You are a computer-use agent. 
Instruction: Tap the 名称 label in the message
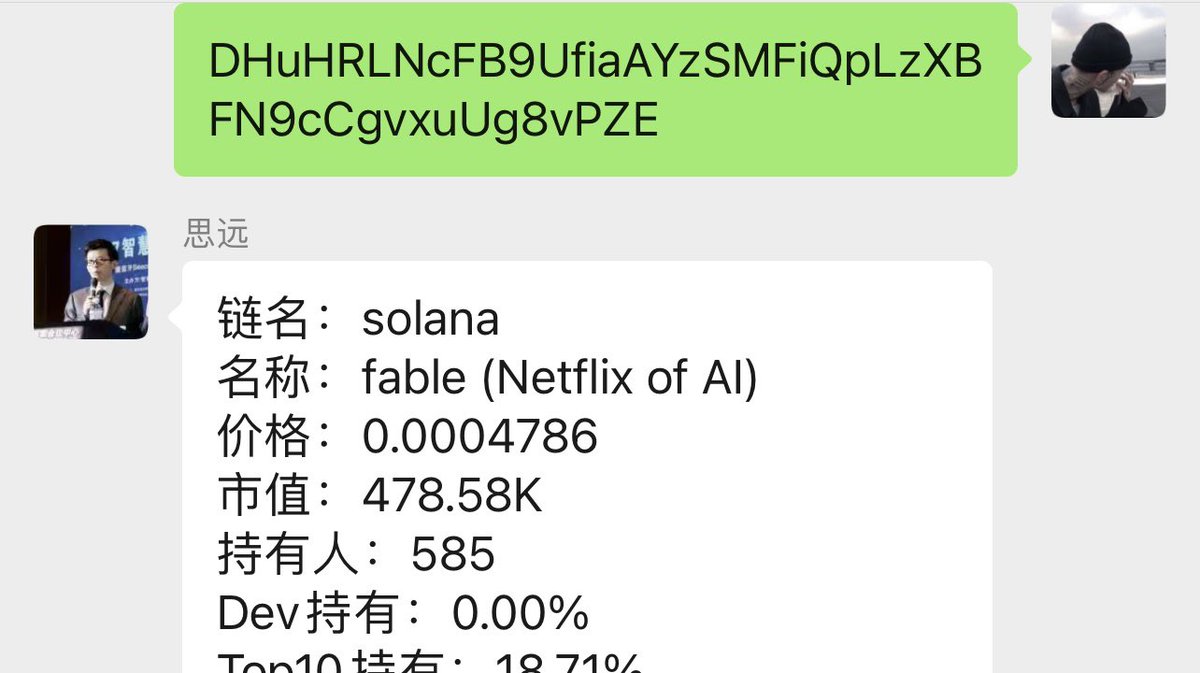click(264, 378)
